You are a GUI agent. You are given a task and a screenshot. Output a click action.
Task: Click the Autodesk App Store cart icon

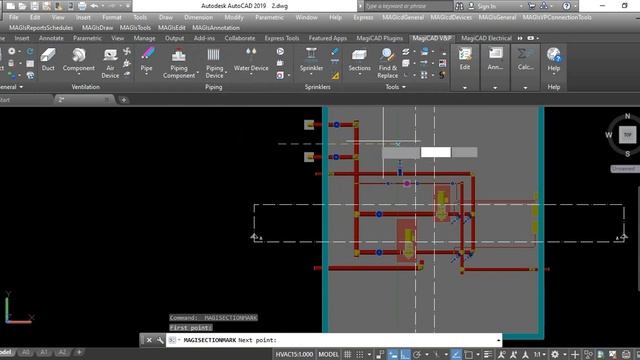point(531,6)
